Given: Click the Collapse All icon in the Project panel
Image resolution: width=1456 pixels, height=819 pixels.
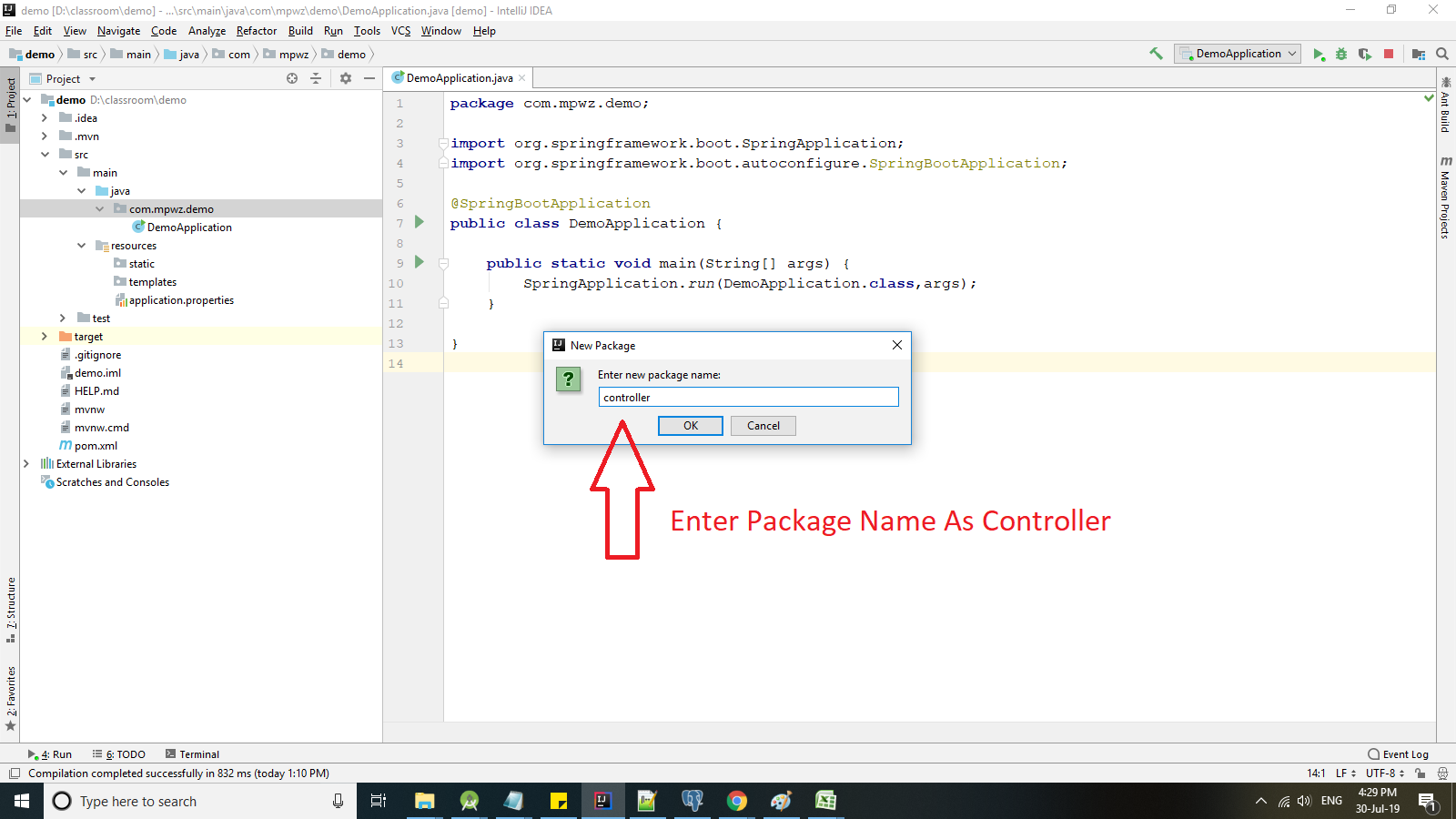Looking at the screenshot, I should (x=316, y=79).
